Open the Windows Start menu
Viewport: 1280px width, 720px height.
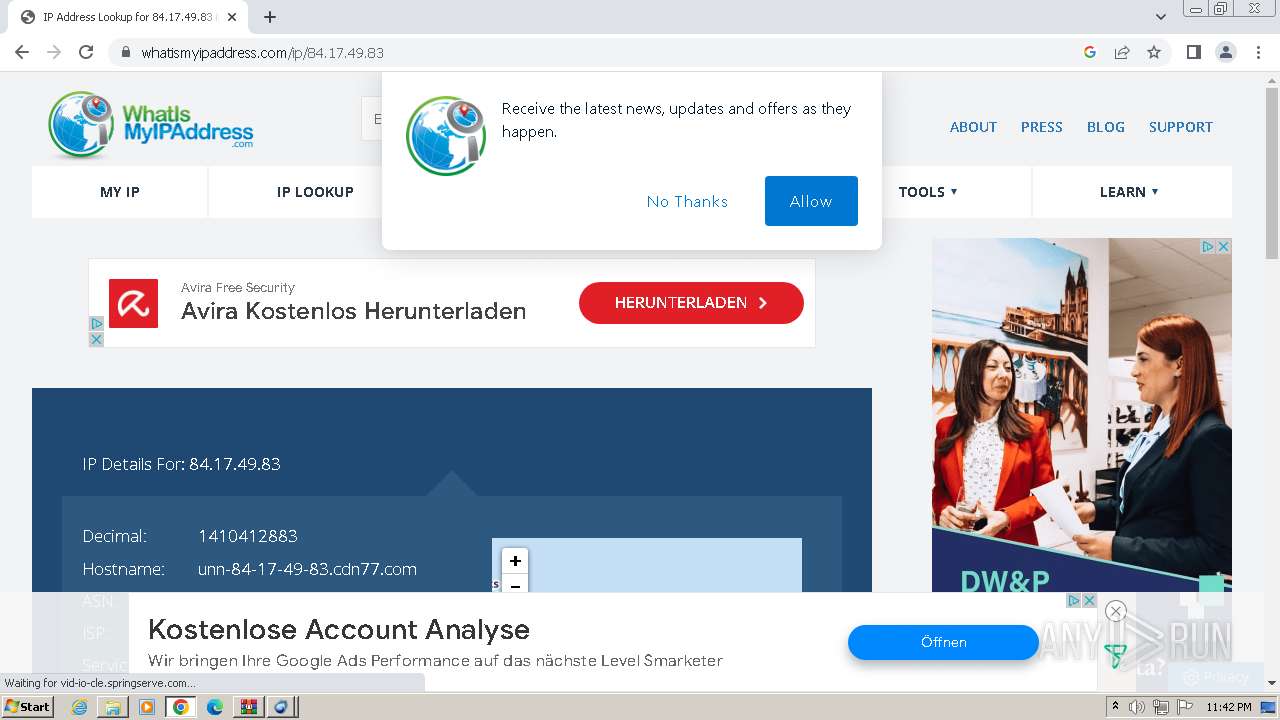pyautogui.click(x=28, y=706)
